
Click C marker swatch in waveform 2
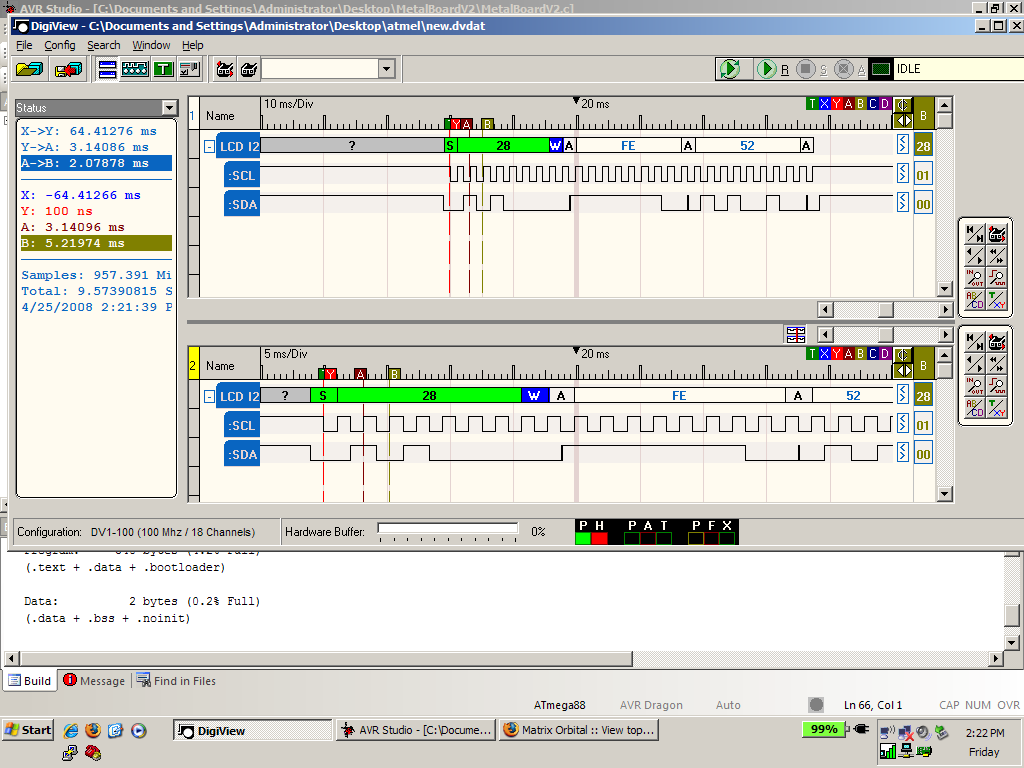[872, 353]
